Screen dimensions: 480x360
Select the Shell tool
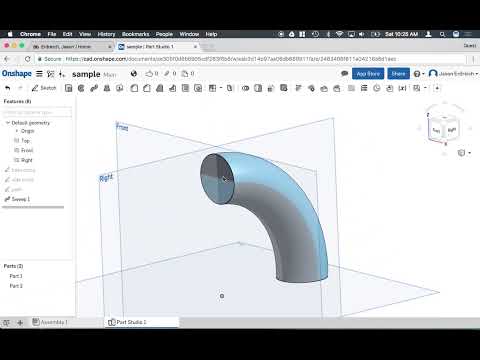click(185, 88)
